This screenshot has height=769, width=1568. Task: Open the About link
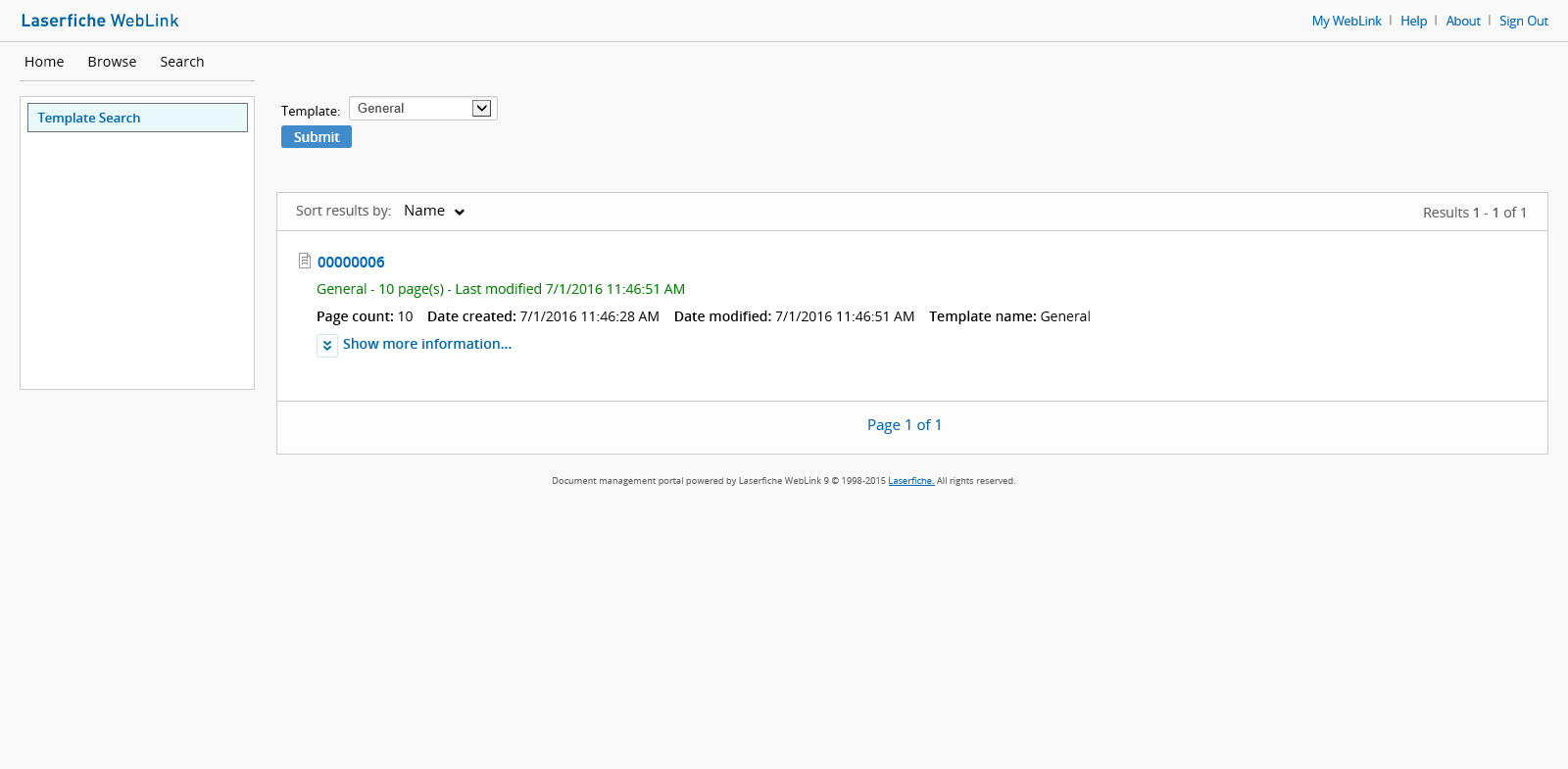[x=1463, y=21]
